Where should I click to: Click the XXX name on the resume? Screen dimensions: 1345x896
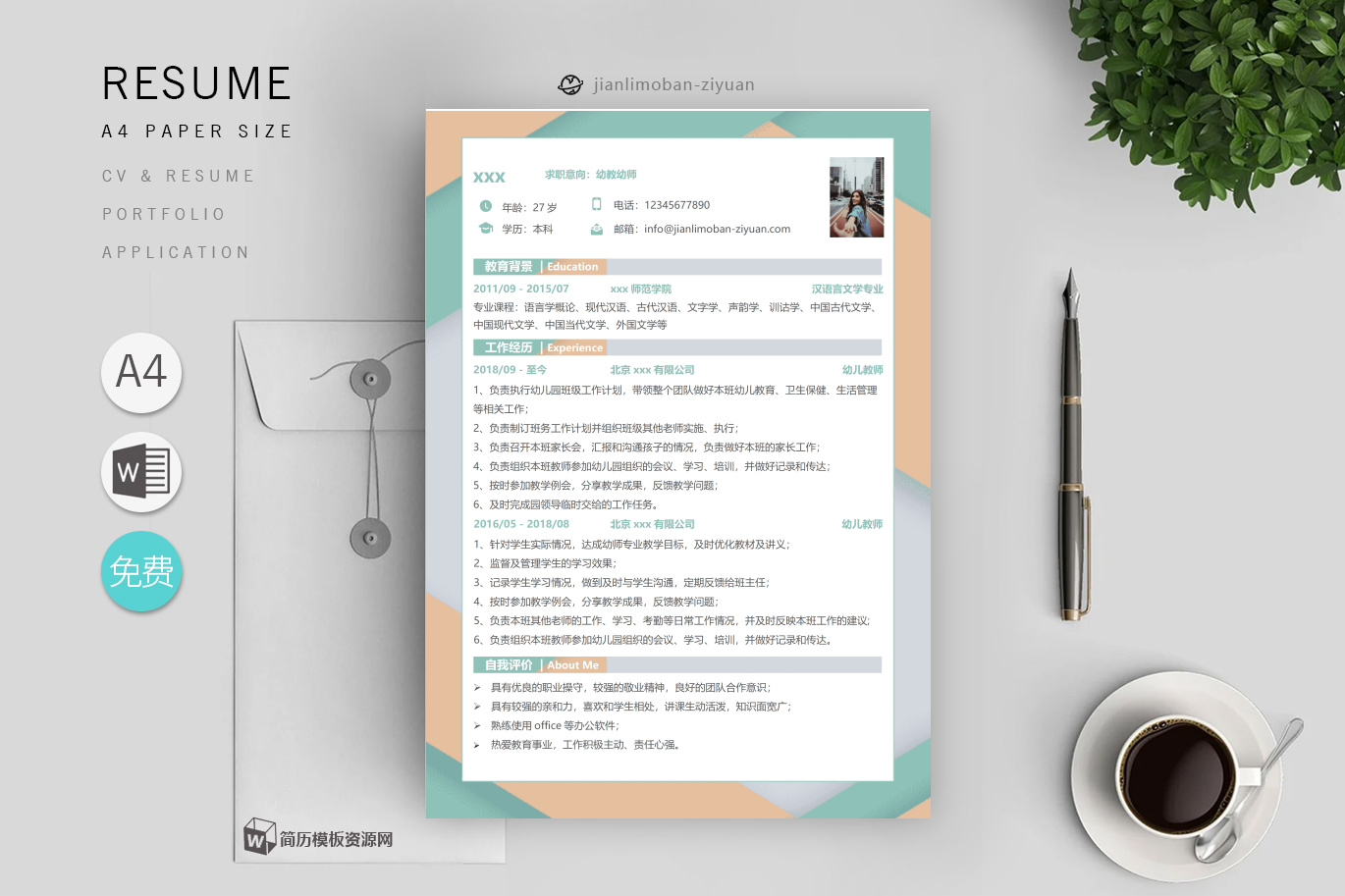click(x=489, y=178)
